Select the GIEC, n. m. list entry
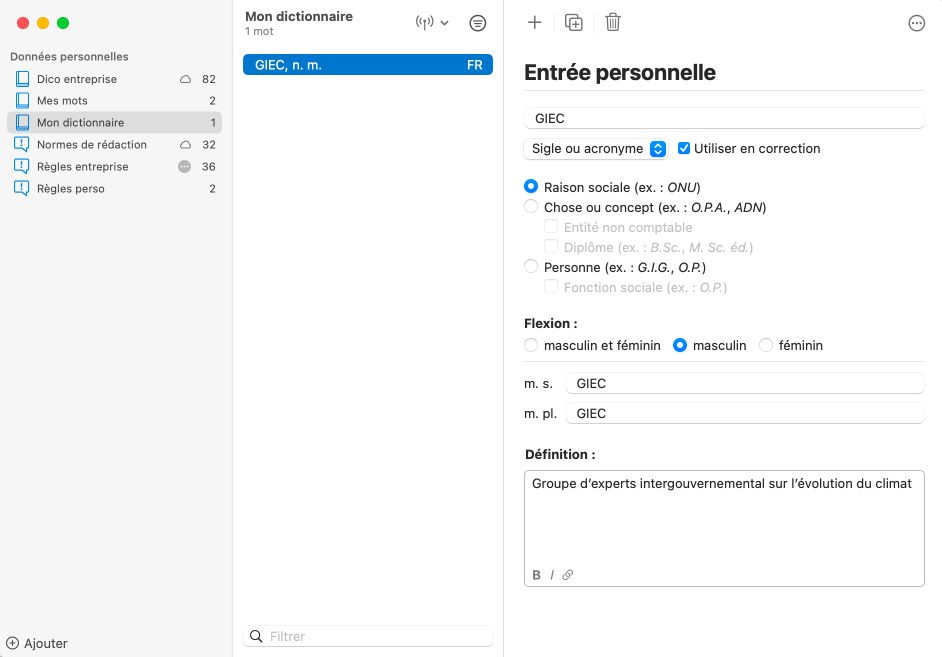Viewport: 942px width, 657px height. tap(367, 65)
